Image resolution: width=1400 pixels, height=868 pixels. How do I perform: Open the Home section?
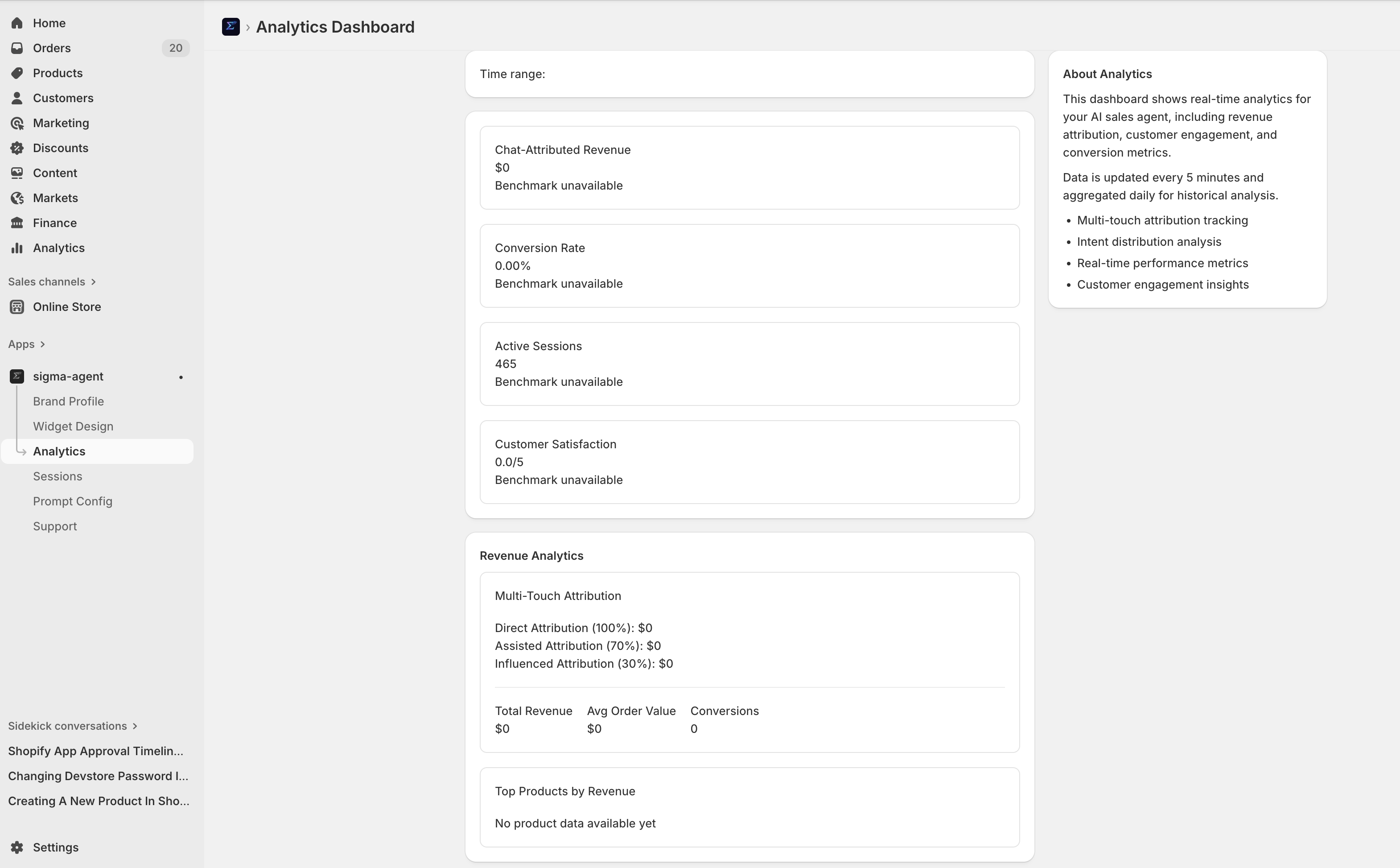[x=48, y=23]
